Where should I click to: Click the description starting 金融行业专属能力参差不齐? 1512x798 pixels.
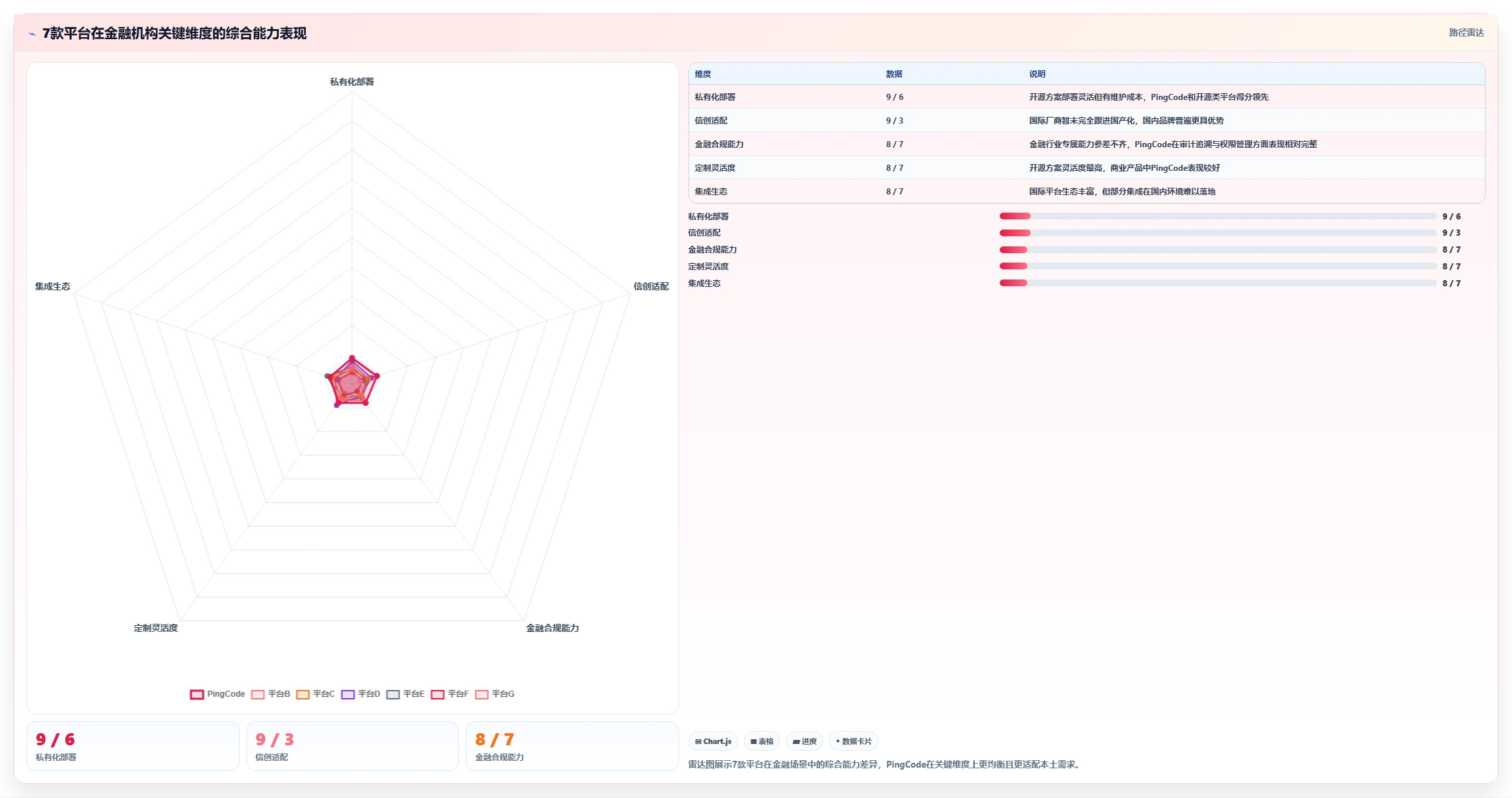[1172, 144]
